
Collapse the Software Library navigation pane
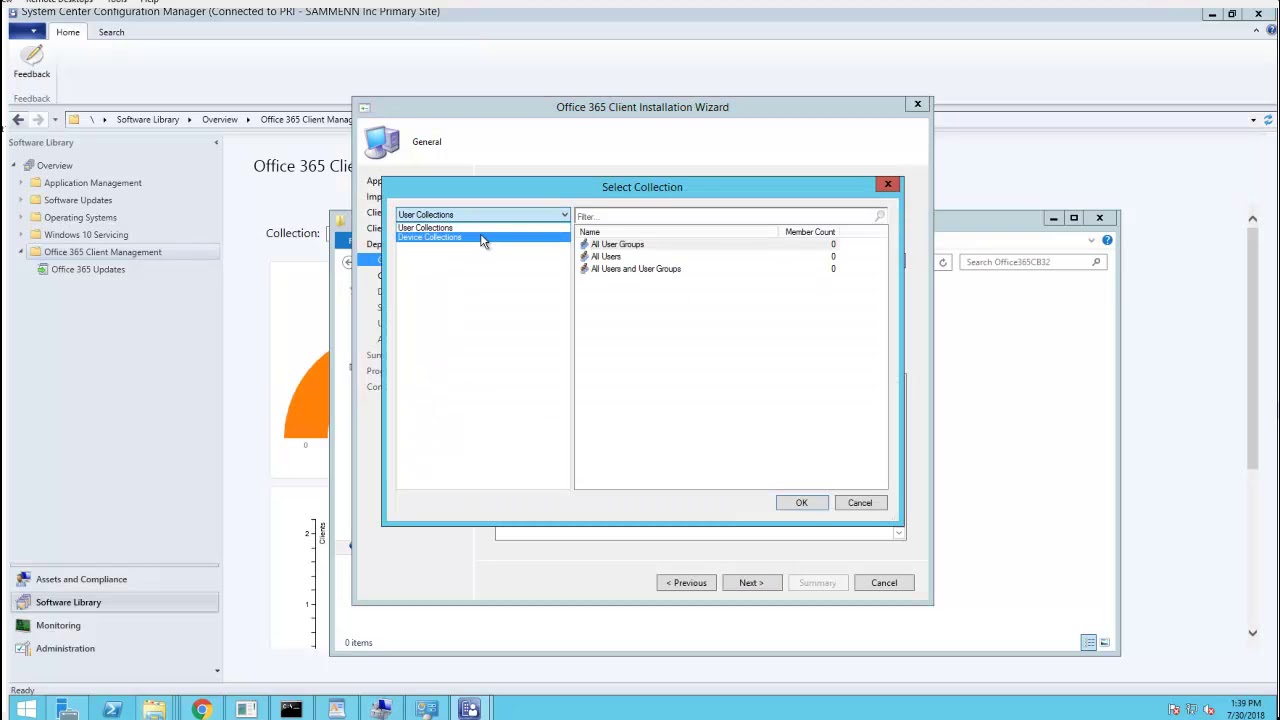click(x=216, y=142)
